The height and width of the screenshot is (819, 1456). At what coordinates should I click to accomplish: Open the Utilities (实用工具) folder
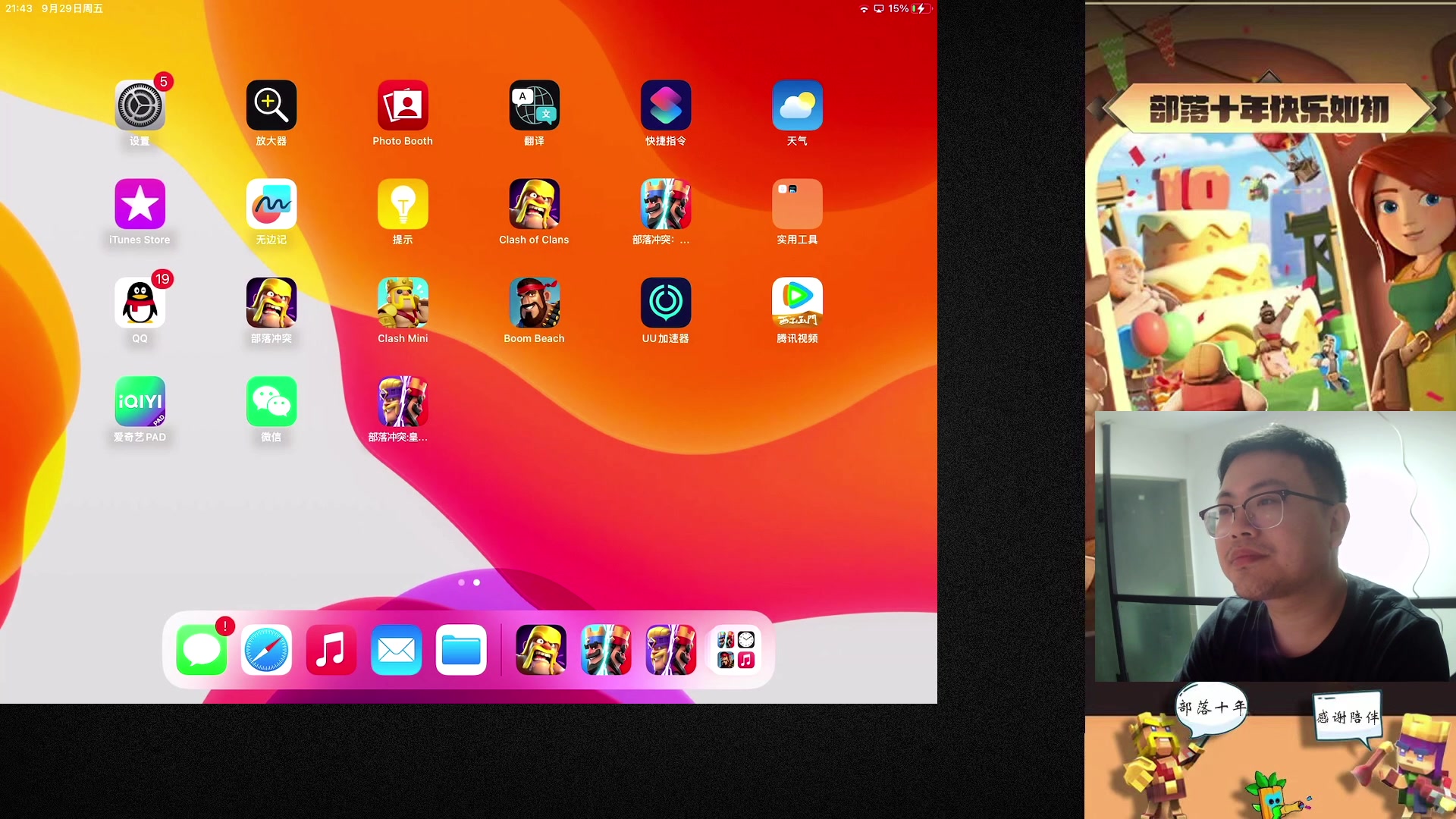click(797, 203)
